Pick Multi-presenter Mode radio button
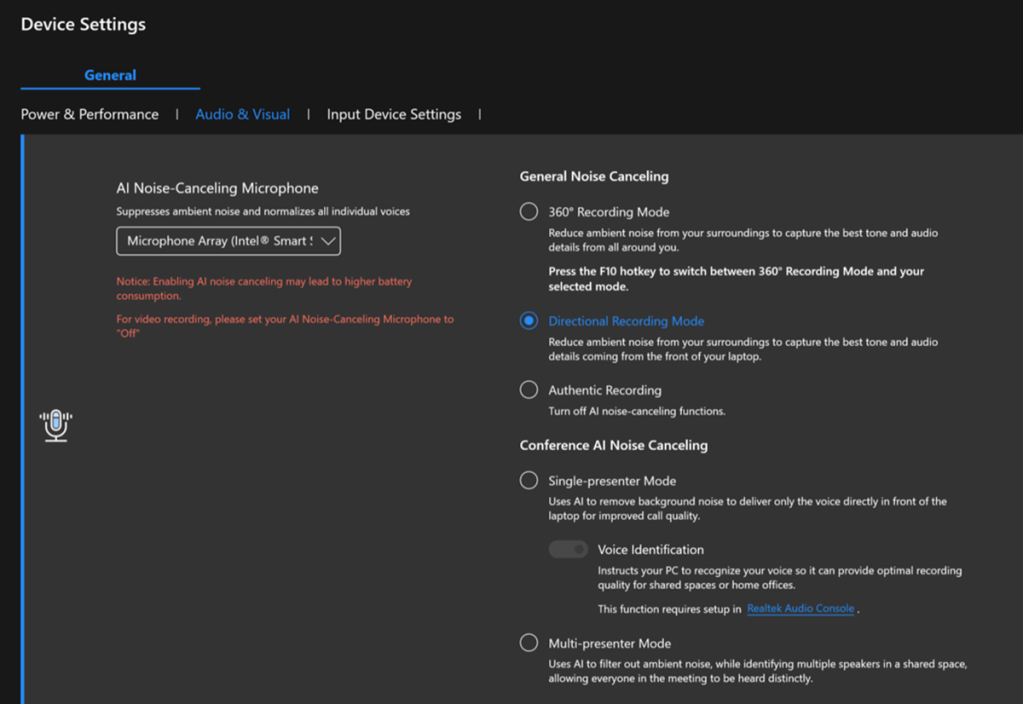This screenshot has height=704, width=1023. tap(529, 643)
